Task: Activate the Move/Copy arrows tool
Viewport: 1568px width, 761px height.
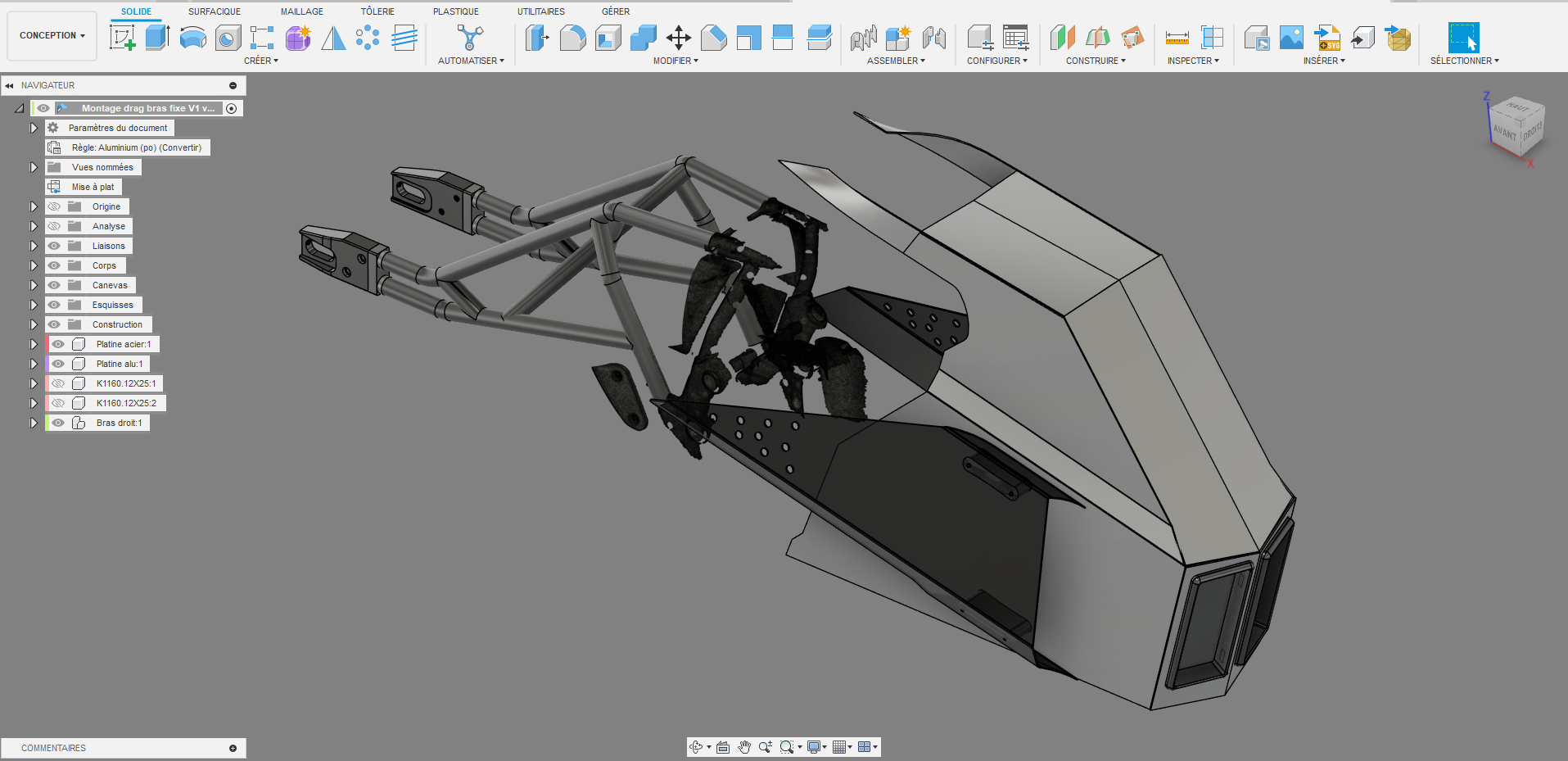Action: tap(679, 38)
